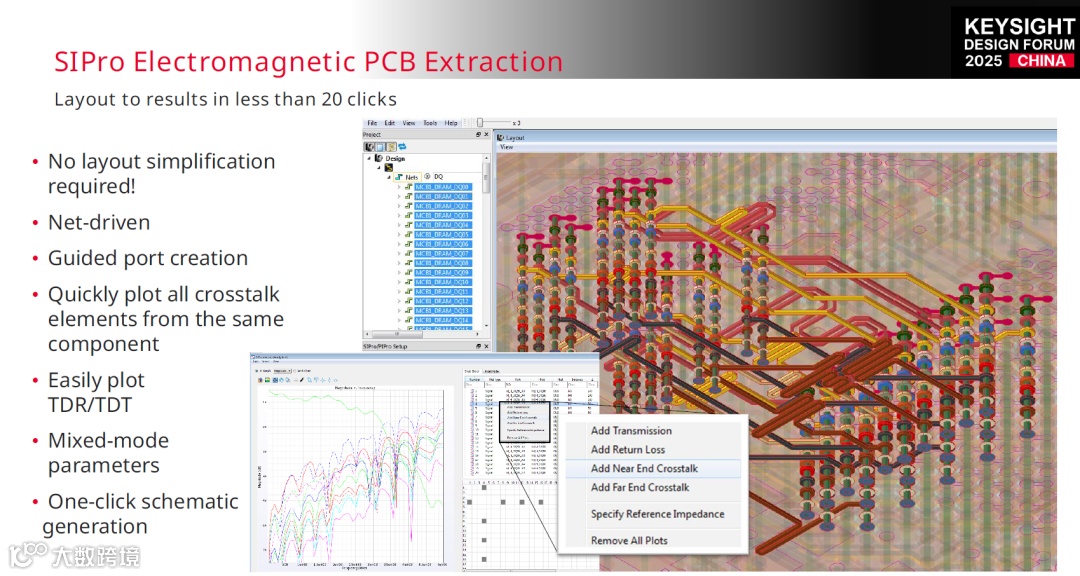Image resolution: width=1080 pixels, height=576 pixels.
Task: Open the Edit menu
Action: [390, 123]
